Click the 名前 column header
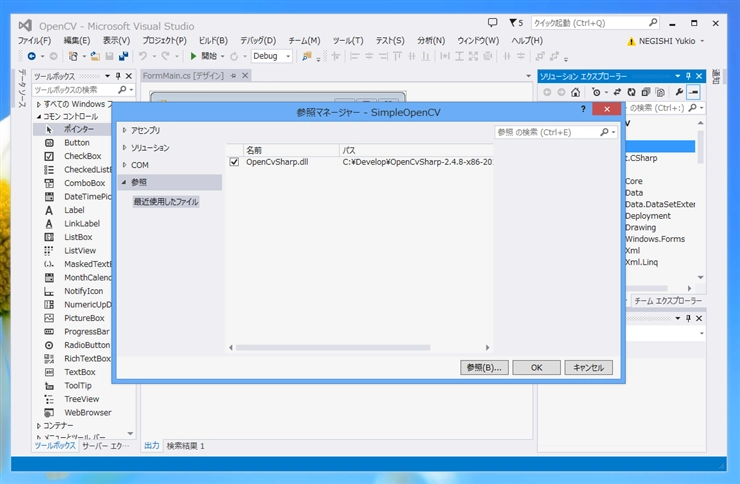The height and width of the screenshot is (484, 740). point(291,150)
